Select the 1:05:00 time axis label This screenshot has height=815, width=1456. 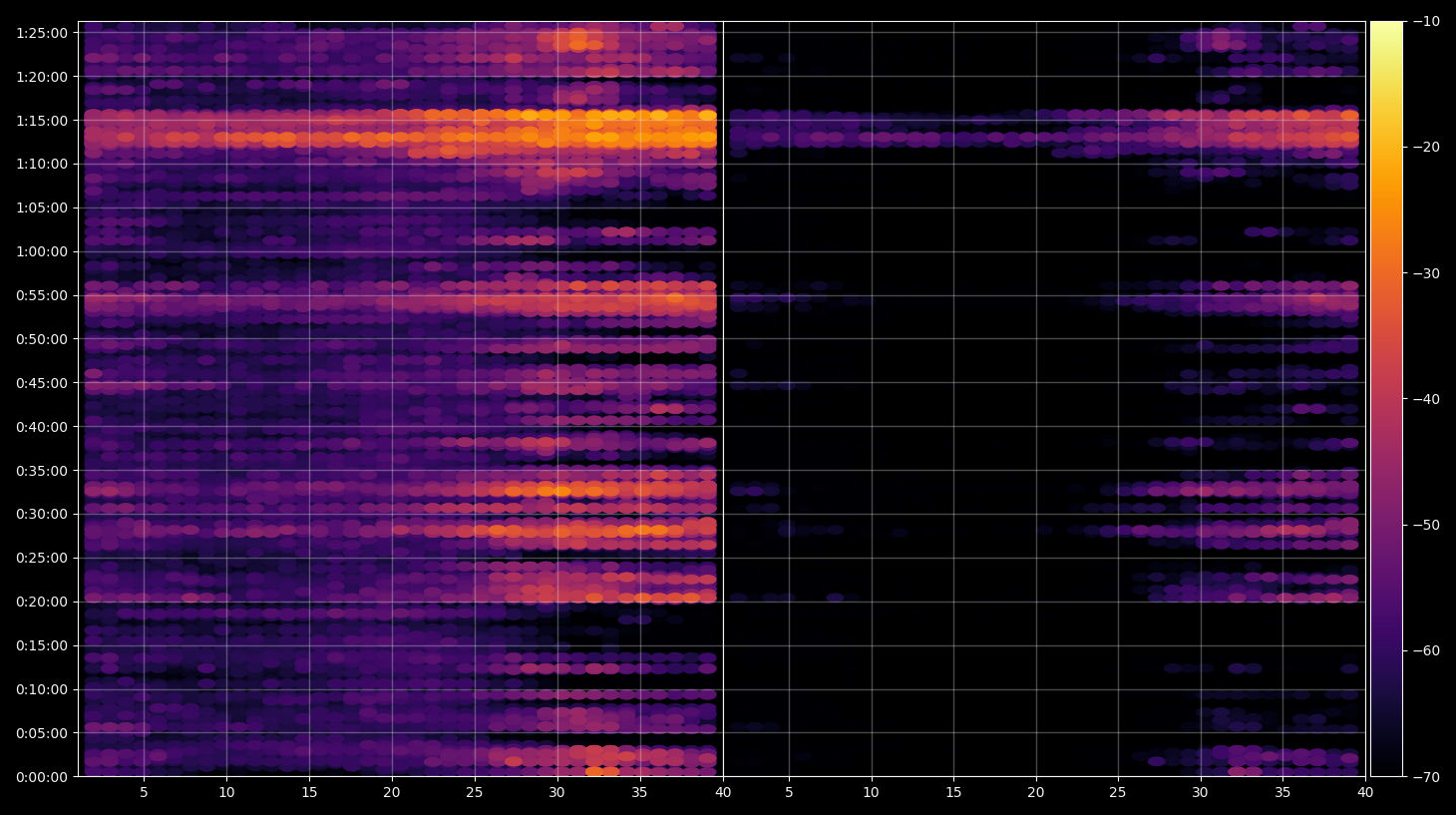pos(42,208)
